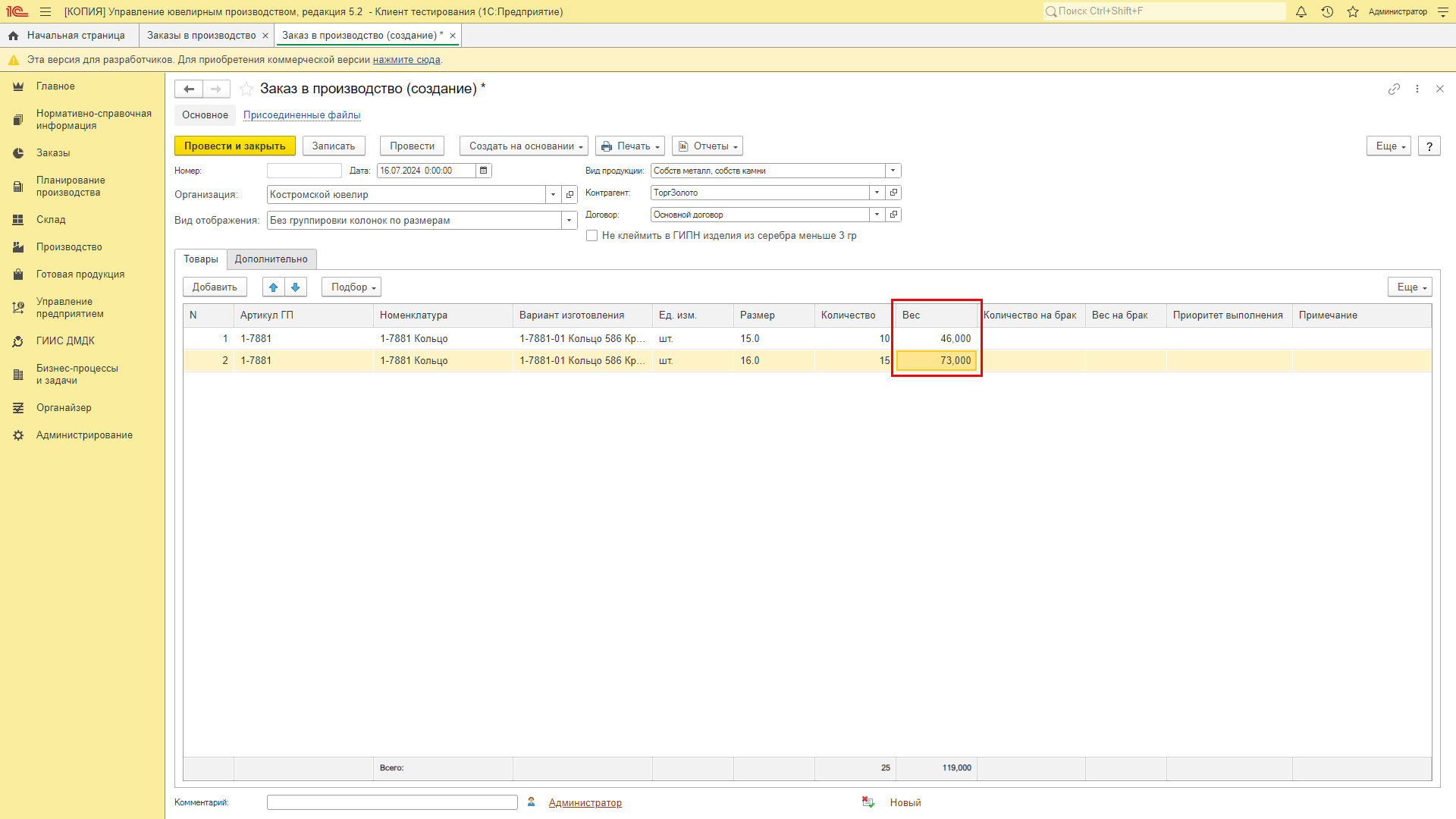
Task: Click Записать button
Action: (x=334, y=146)
